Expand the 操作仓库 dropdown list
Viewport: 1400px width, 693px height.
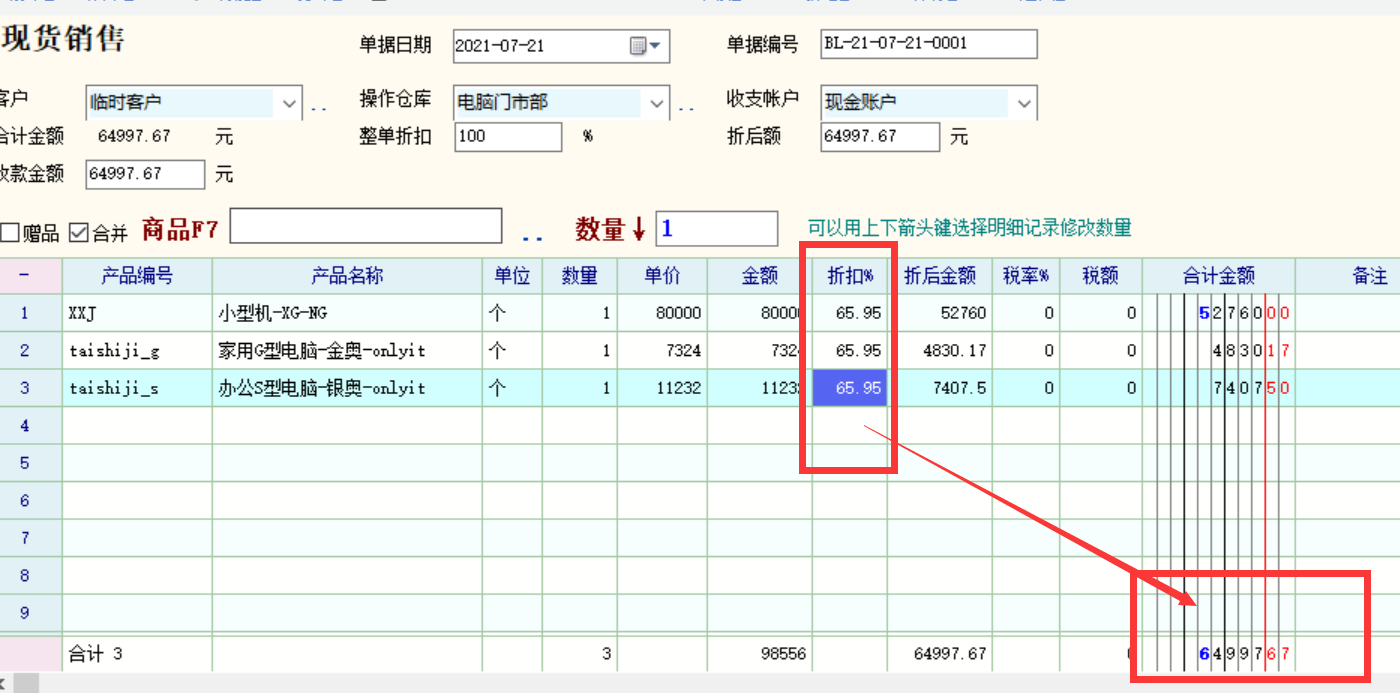[656, 102]
